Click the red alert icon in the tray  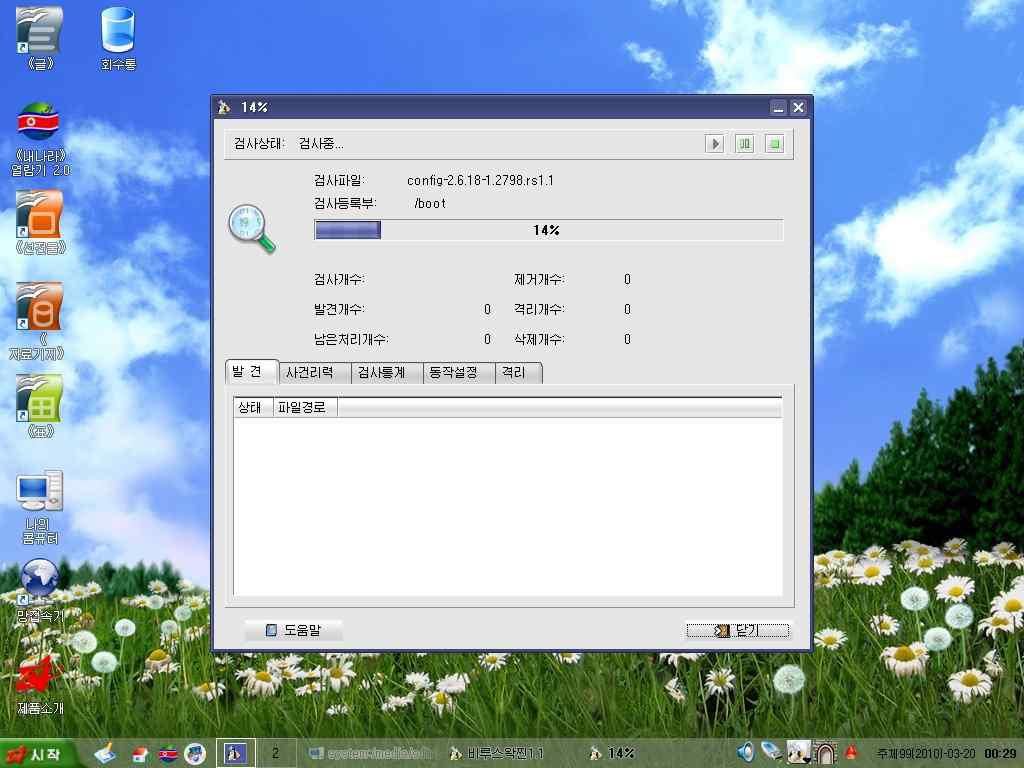pos(851,752)
